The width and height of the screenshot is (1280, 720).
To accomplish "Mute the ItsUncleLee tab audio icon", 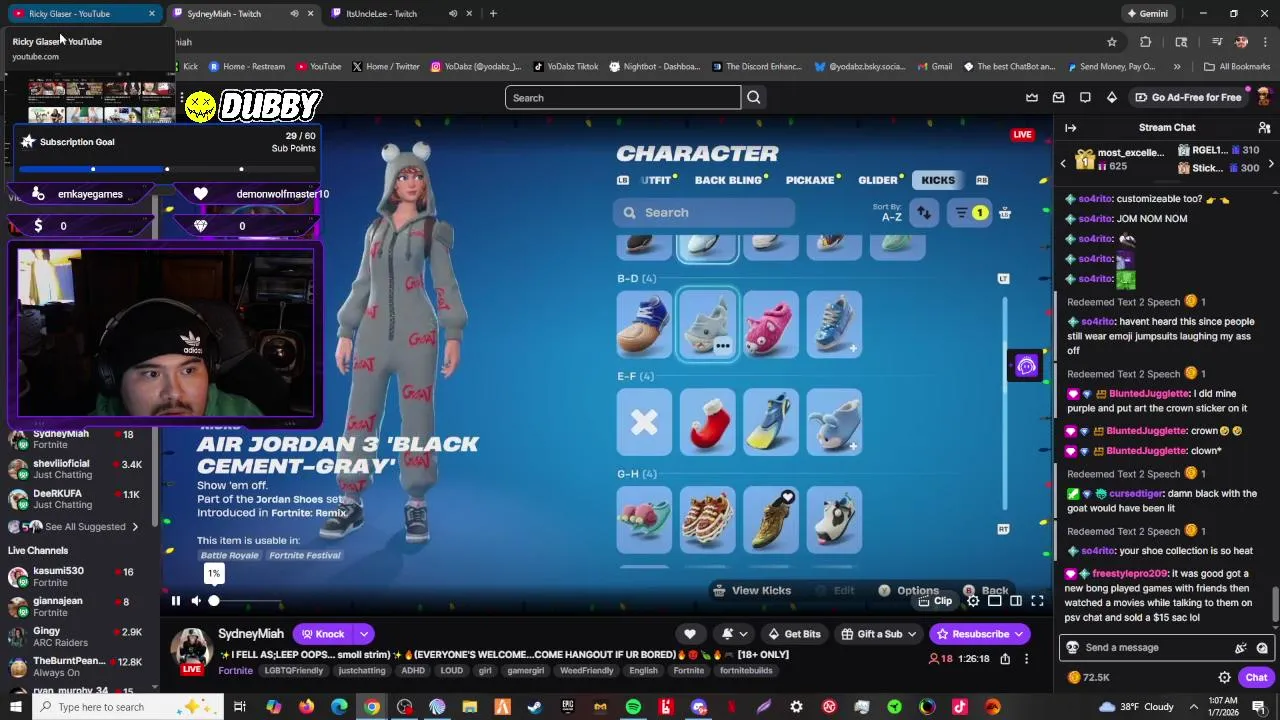I will 452,14.
